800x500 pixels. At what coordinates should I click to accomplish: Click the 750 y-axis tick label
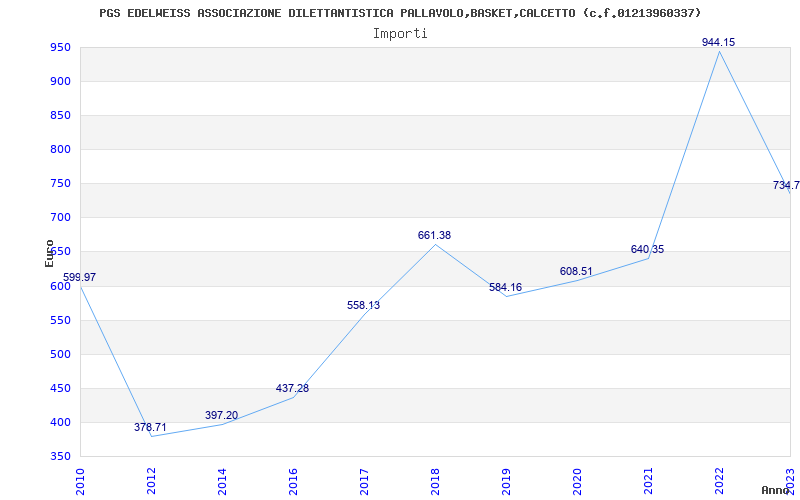click(60, 184)
